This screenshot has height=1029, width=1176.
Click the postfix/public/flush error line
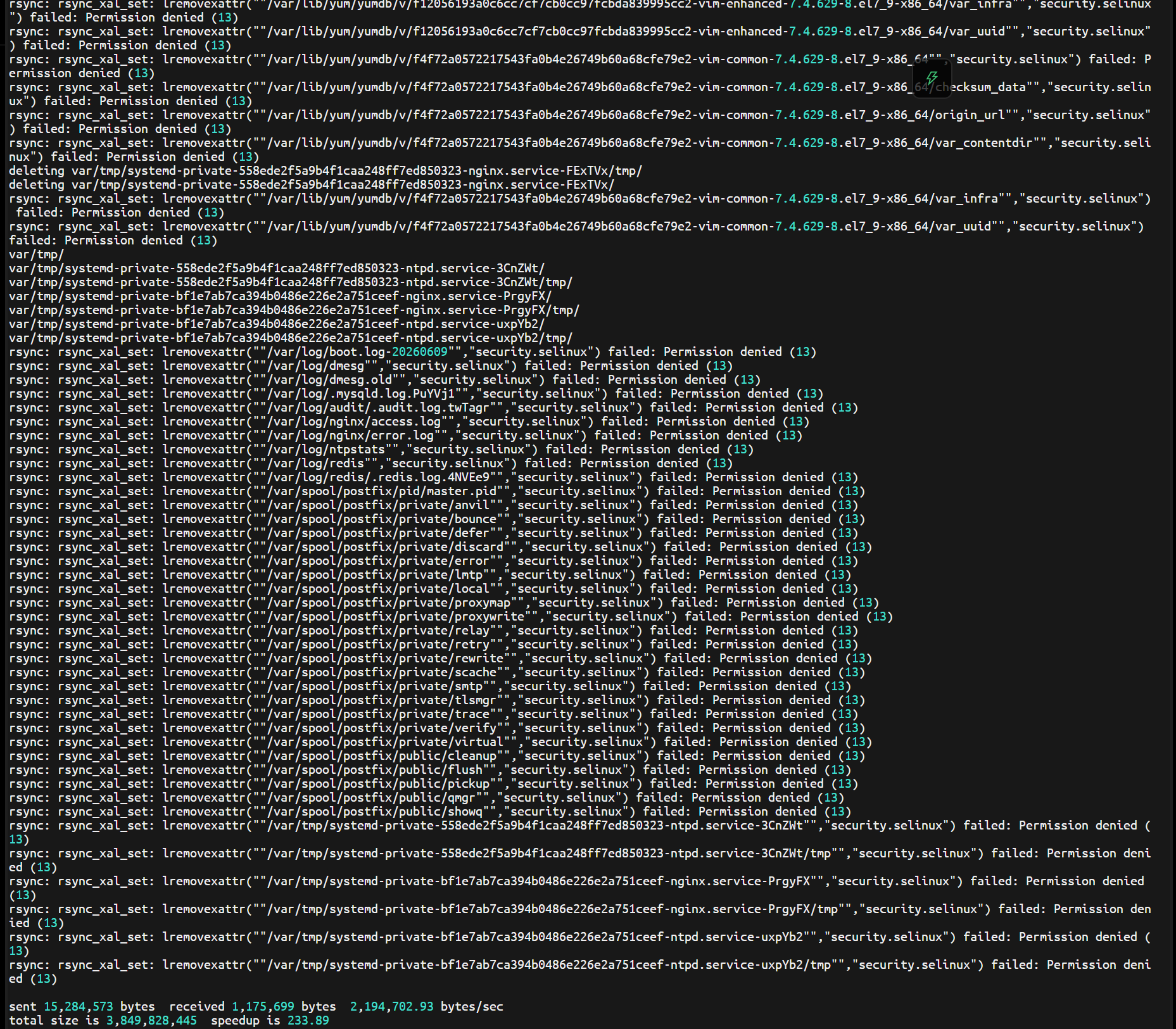coord(430,770)
